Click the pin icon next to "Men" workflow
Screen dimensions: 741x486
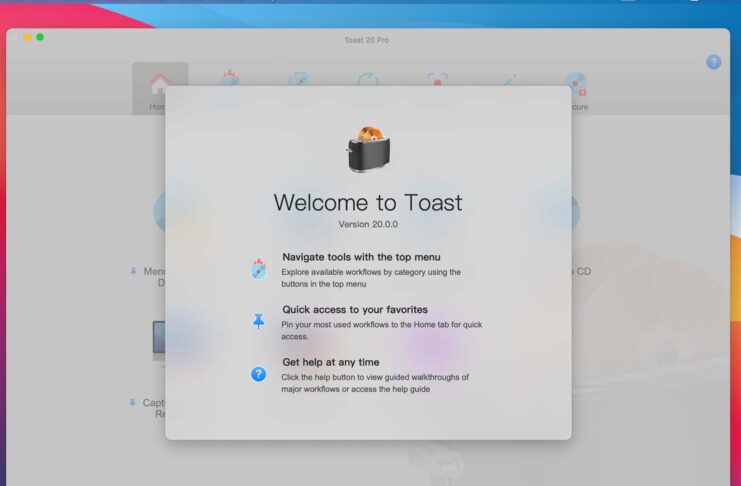click(x=133, y=271)
